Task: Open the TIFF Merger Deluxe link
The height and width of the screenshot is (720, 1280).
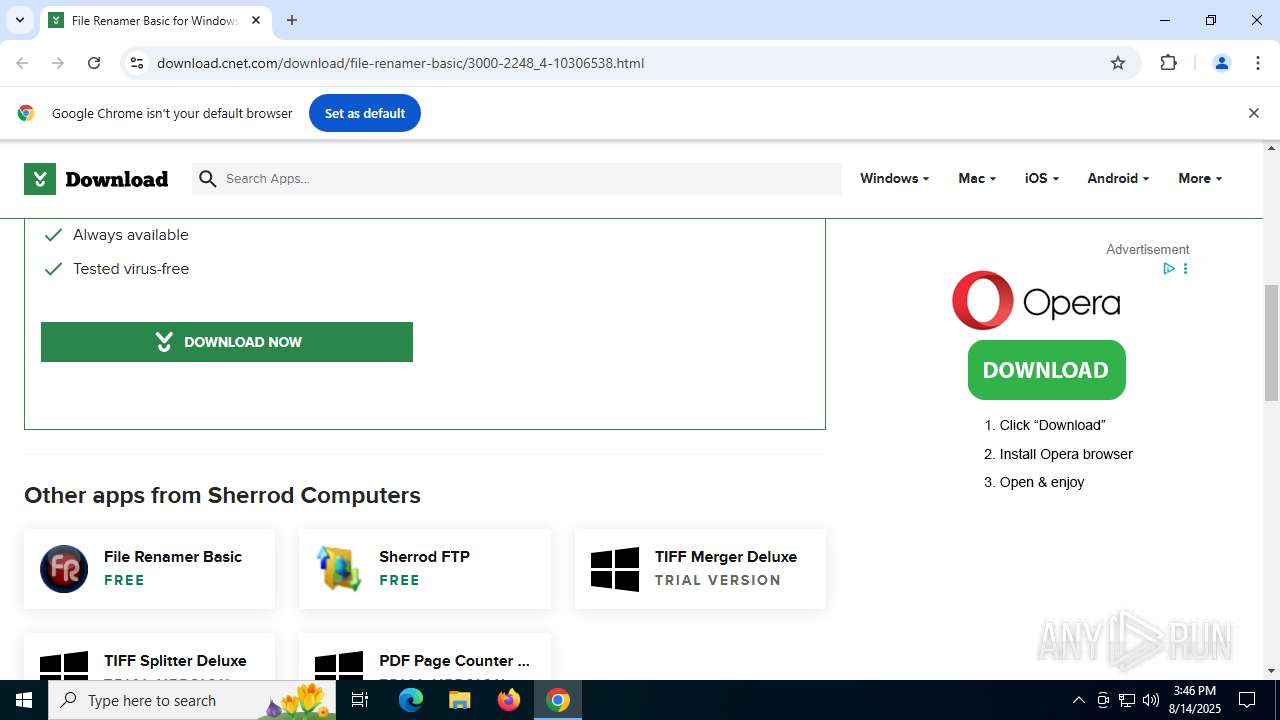Action: [726, 557]
